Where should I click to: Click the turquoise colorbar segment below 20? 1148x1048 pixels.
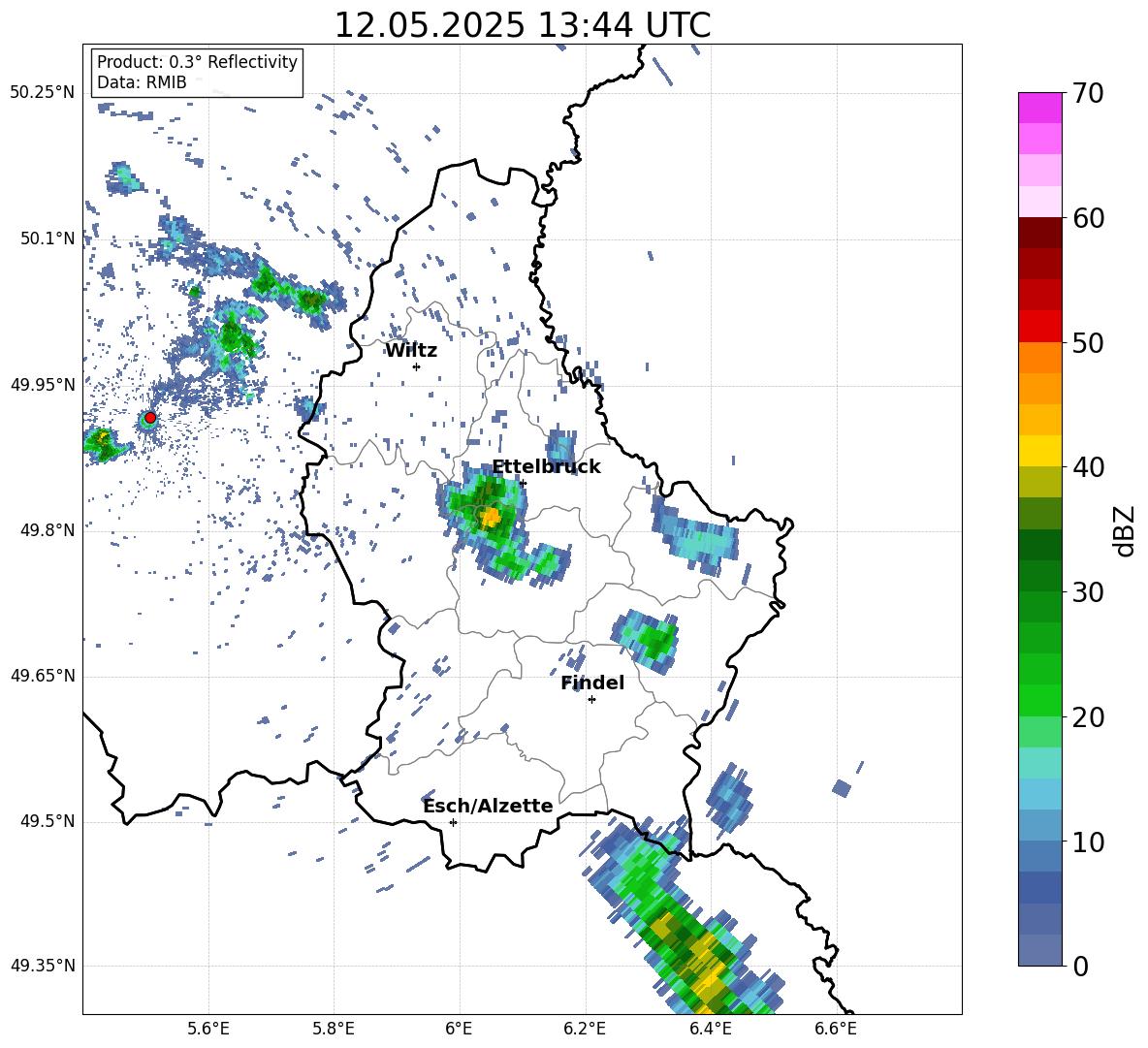pyautogui.click(x=1039, y=763)
